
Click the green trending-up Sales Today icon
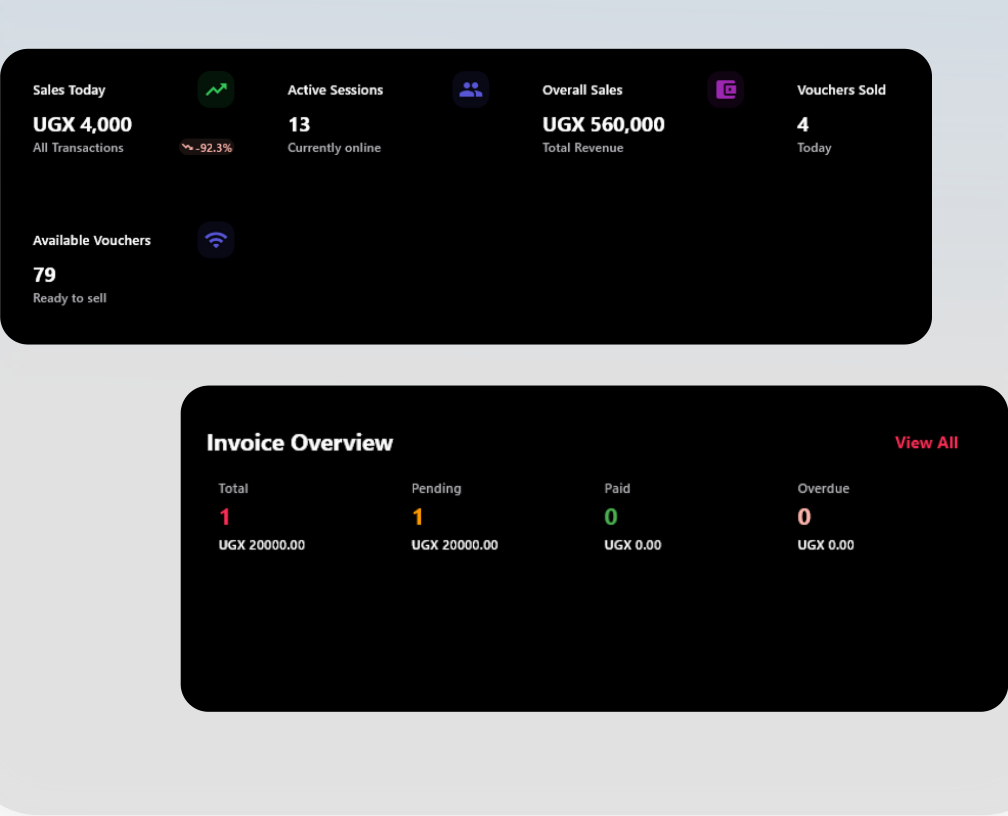pos(216,89)
